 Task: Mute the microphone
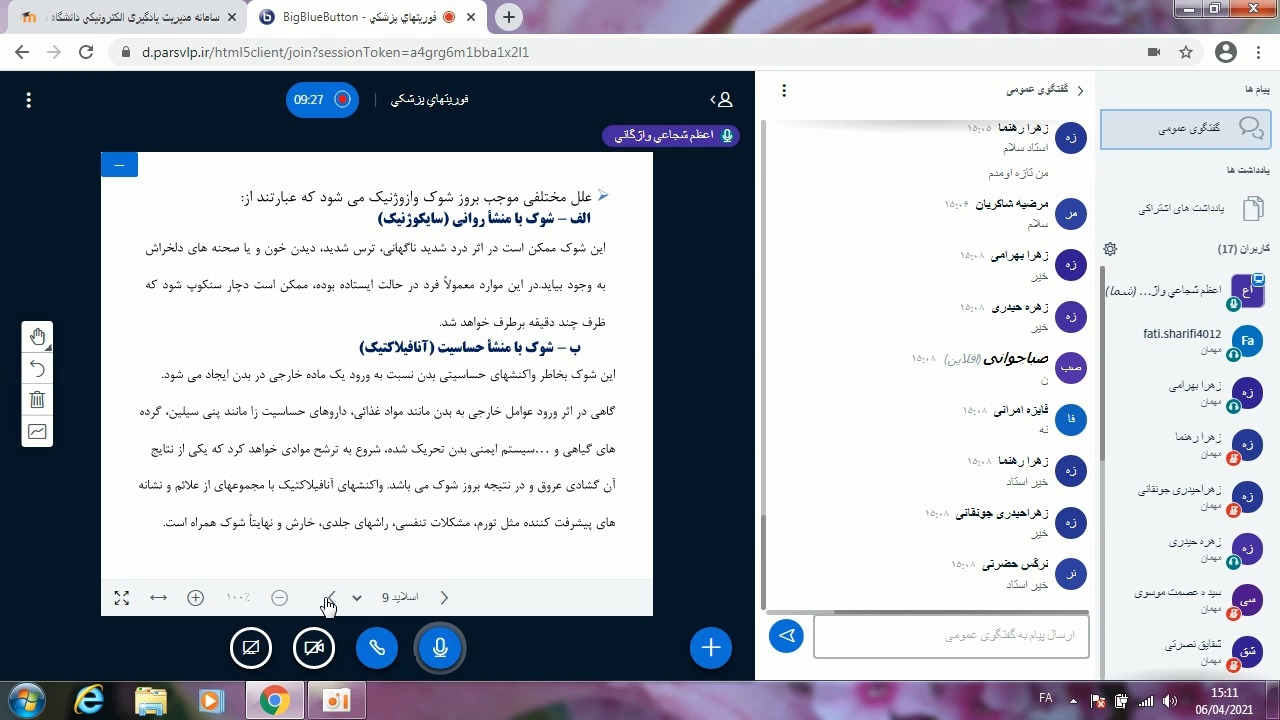pos(440,648)
